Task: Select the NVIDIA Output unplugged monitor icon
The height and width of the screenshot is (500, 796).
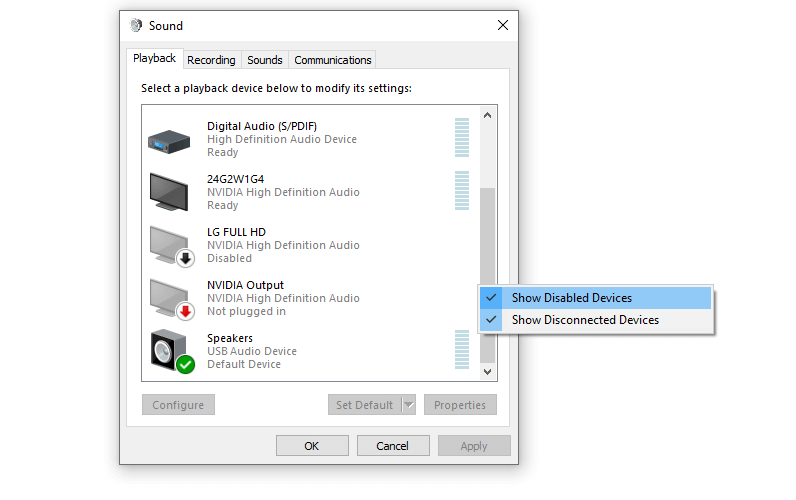Action: tap(171, 299)
